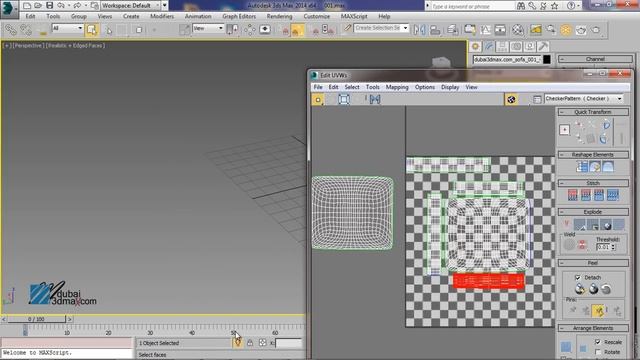Viewport: 640px width, 360px height.
Task: Open the Modifiers menu in the main menu bar
Action: point(162,16)
